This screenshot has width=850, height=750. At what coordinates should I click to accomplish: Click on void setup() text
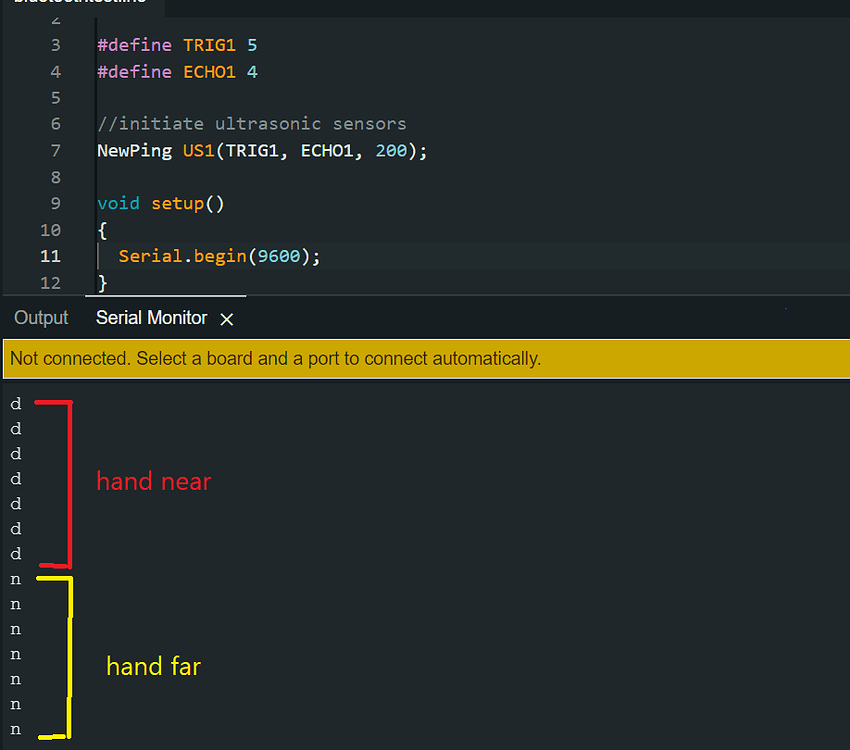coord(160,203)
